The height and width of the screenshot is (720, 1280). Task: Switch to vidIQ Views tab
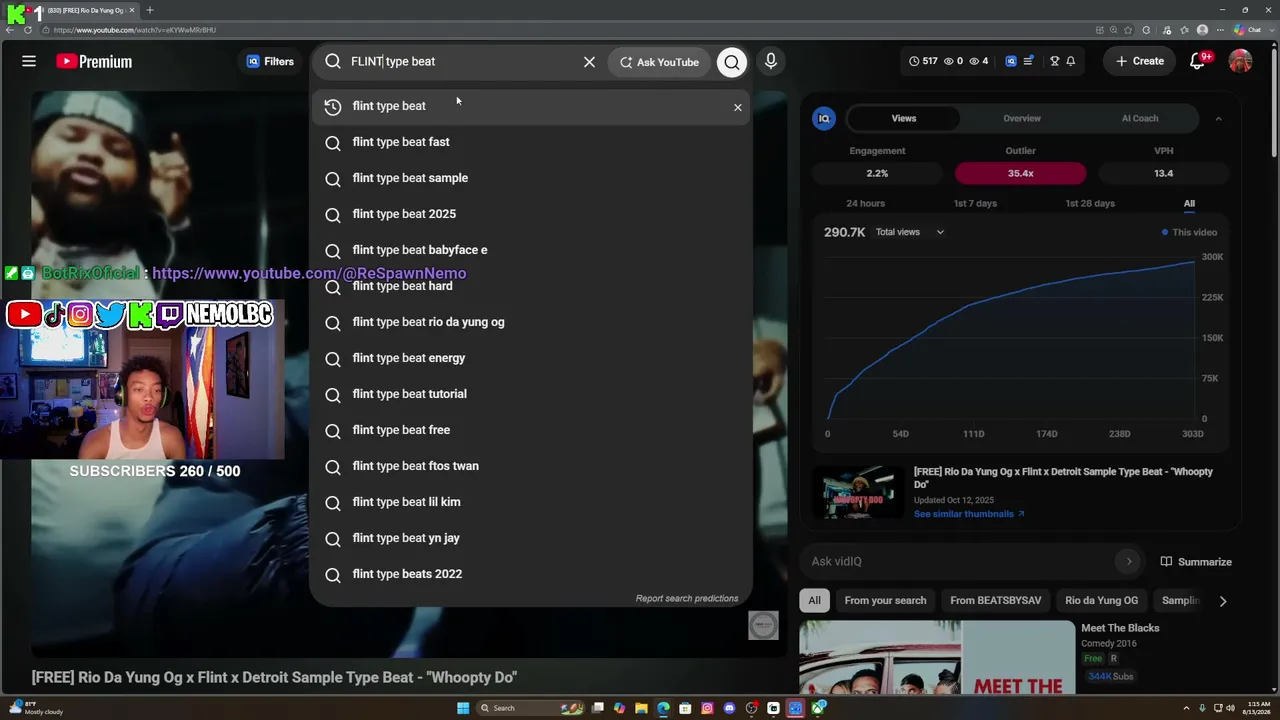point(903,118)
